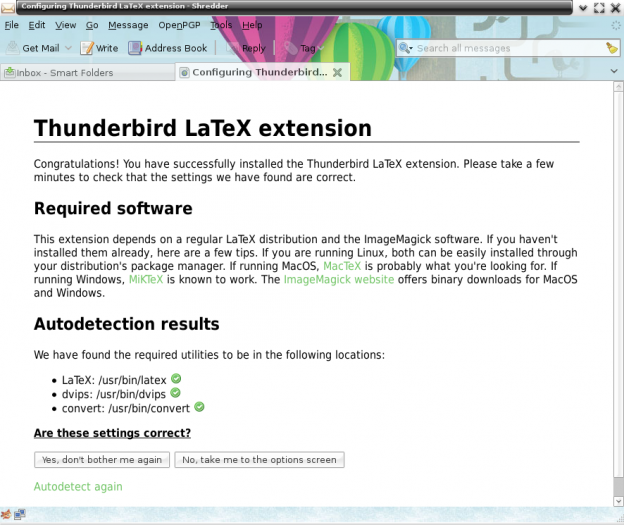Open the Help menu
The height and width of the screenshot is (525, 624).
click(x=252, y=25)
